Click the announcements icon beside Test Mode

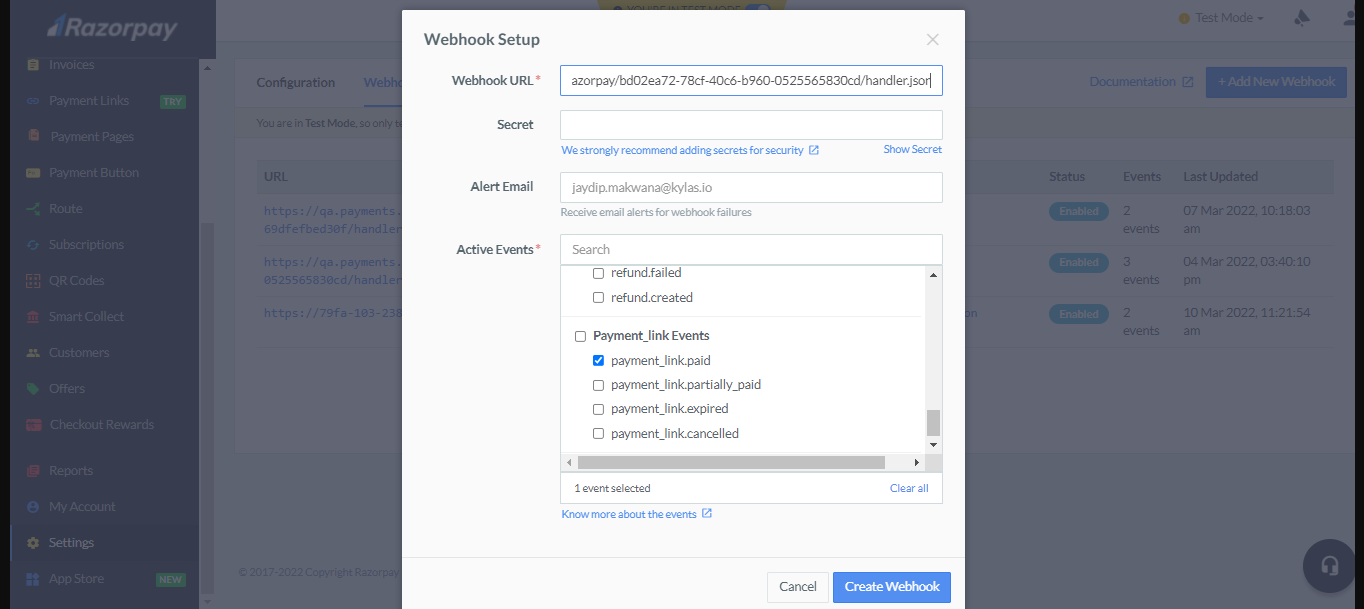point(1302,18)
